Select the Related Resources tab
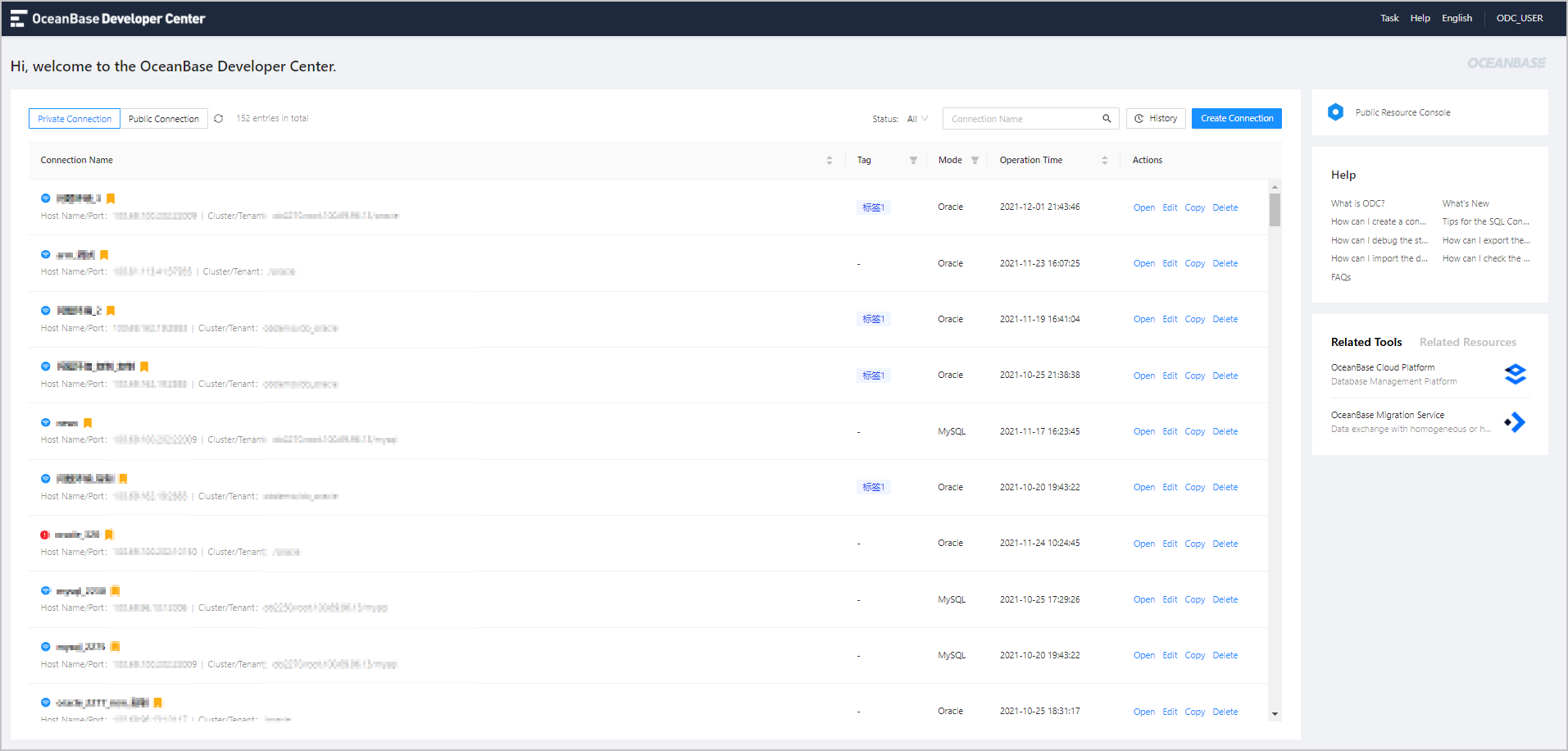This screenshot has width=1568, height=751. tap(1468, 342)
